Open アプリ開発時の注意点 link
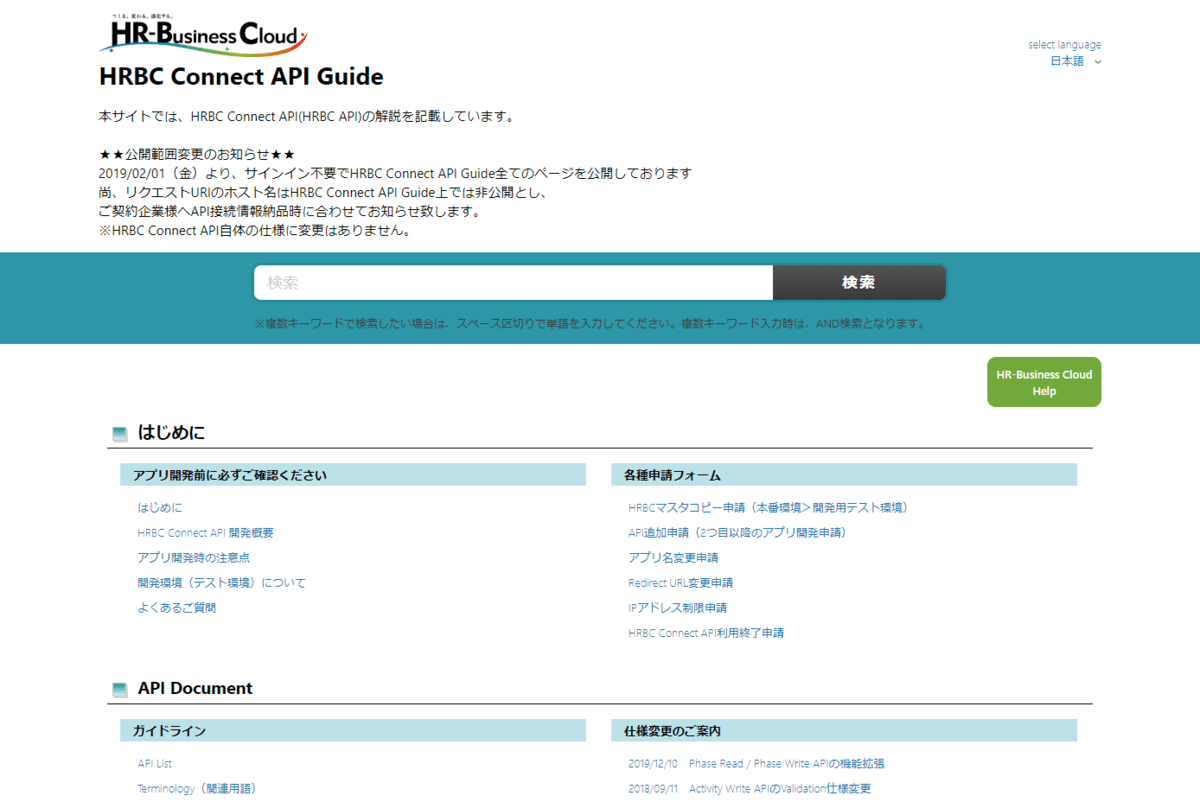 [193, 558]
